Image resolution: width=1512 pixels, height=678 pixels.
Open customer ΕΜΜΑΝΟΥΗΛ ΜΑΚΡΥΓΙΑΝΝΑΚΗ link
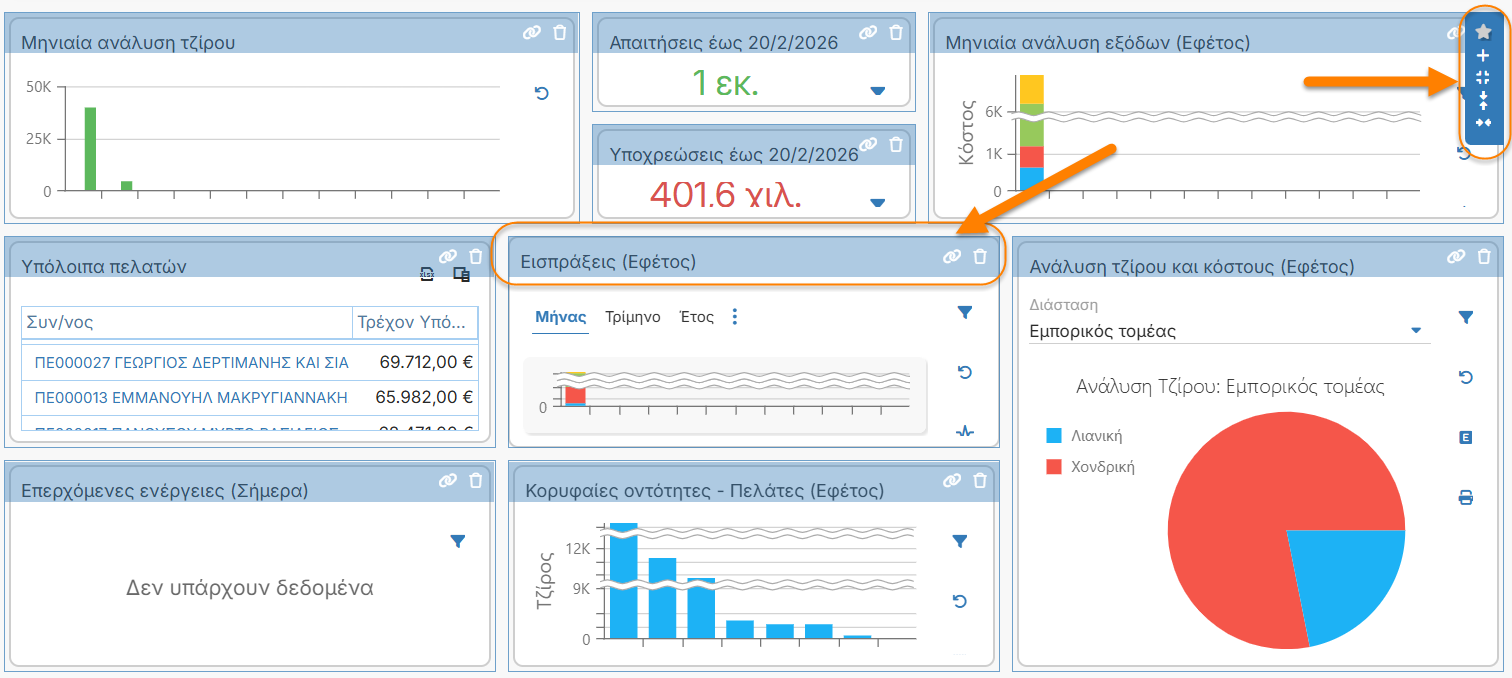(191, 397)
